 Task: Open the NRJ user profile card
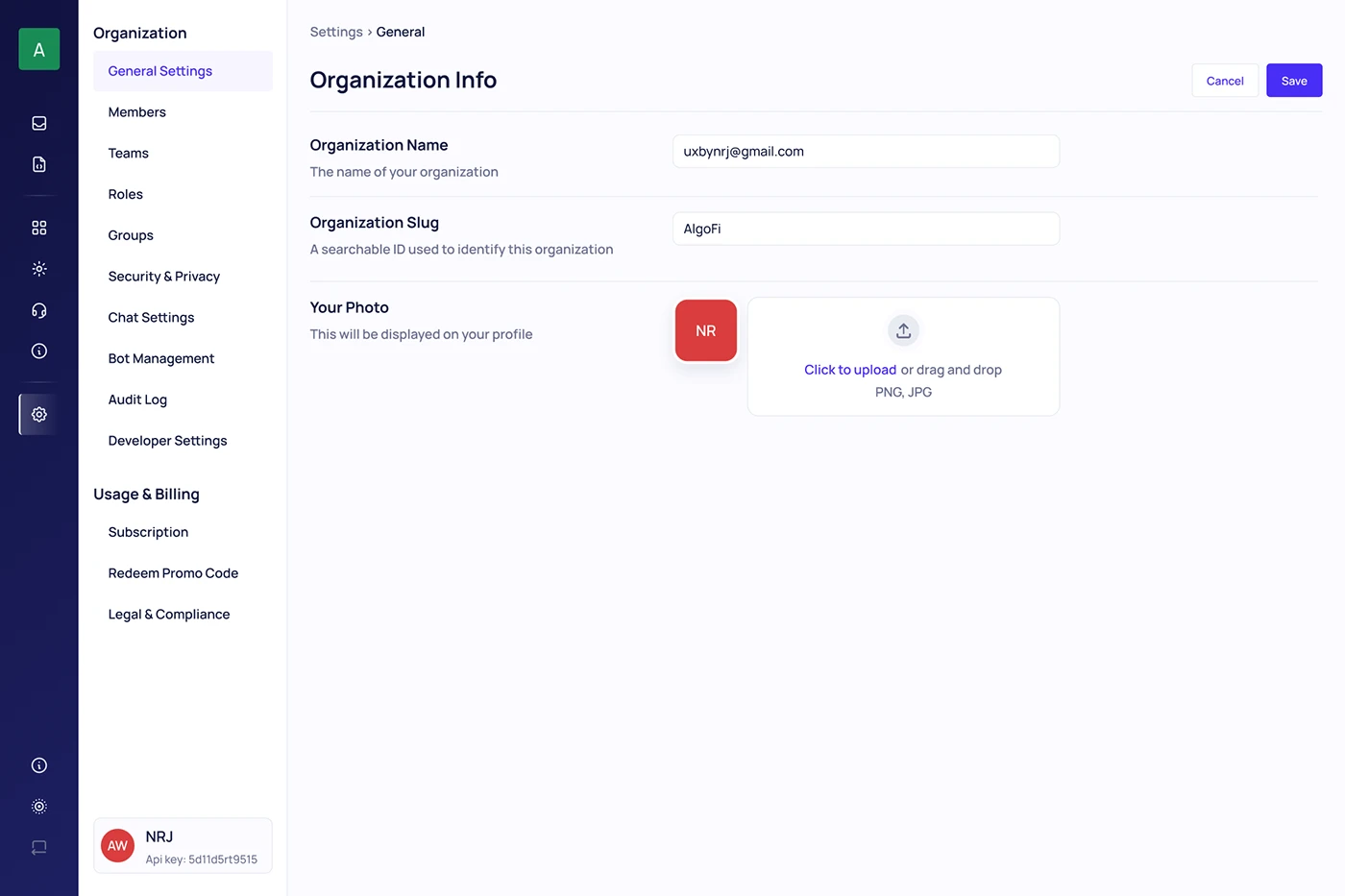183,846
